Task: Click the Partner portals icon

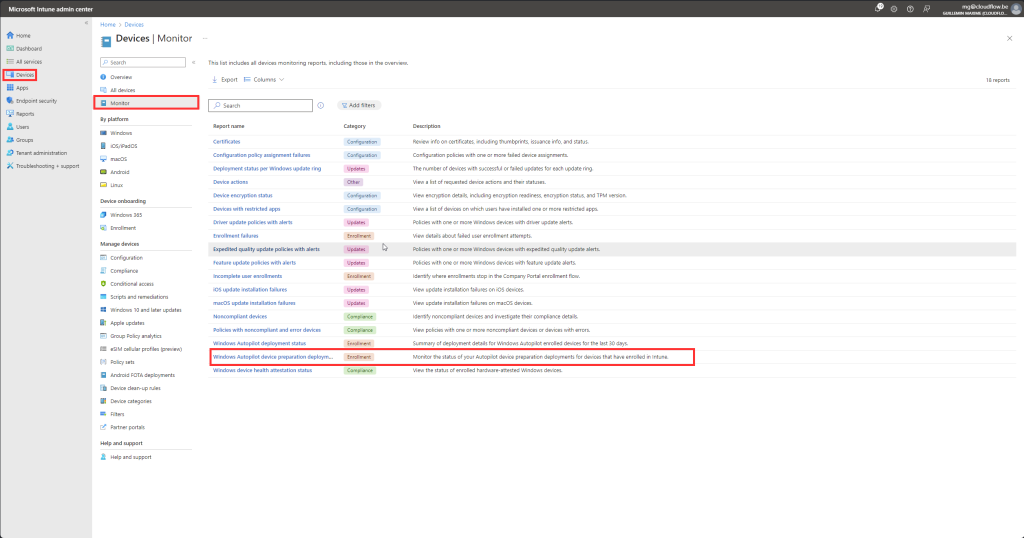Action: coord(103,427)
